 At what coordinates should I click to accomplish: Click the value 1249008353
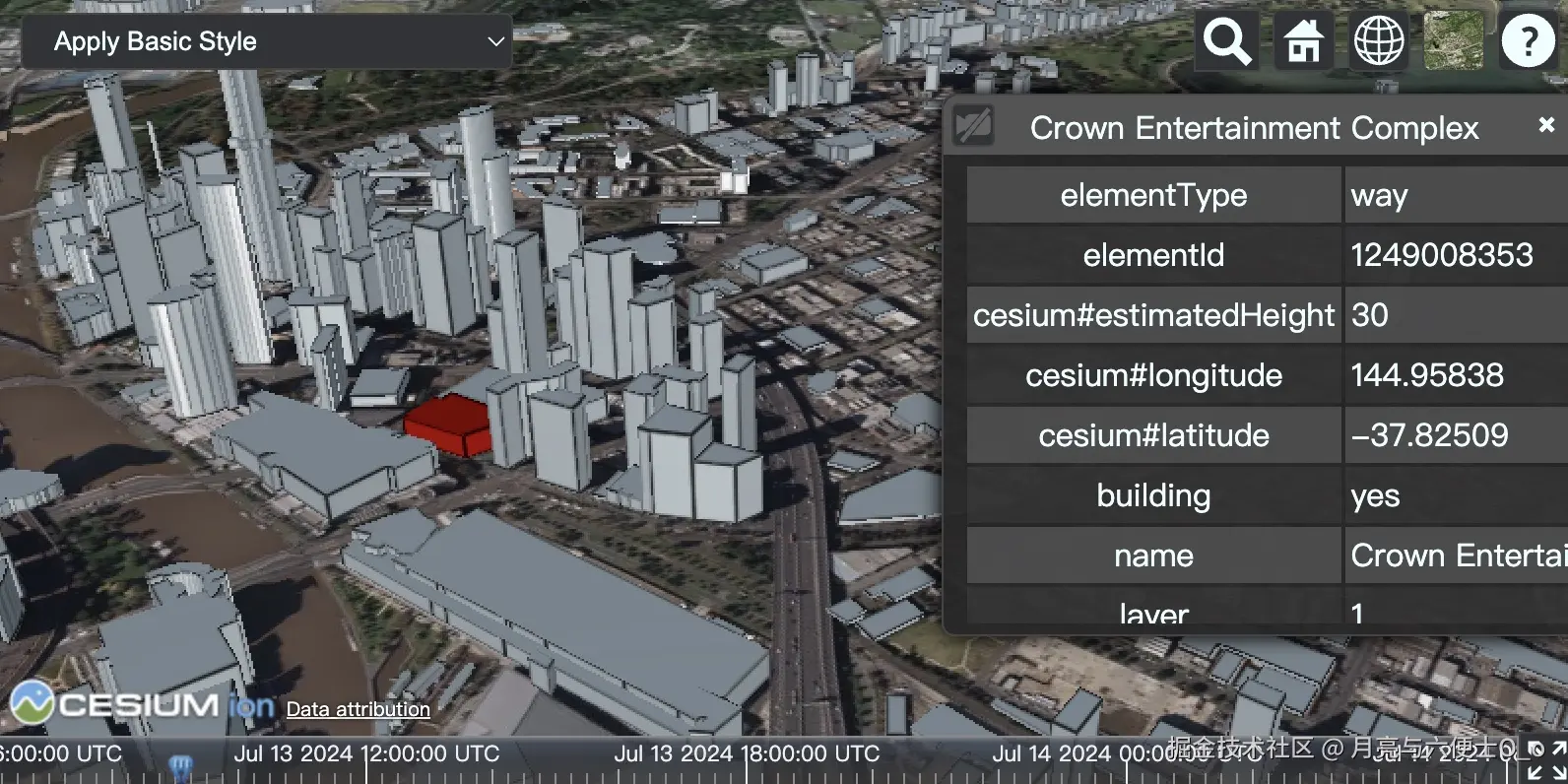(x=1442, y=255)
